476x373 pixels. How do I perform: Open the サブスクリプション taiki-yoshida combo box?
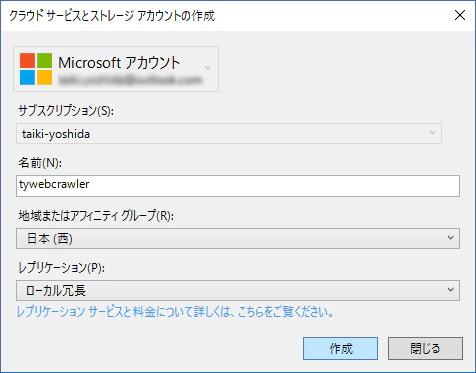229,134
